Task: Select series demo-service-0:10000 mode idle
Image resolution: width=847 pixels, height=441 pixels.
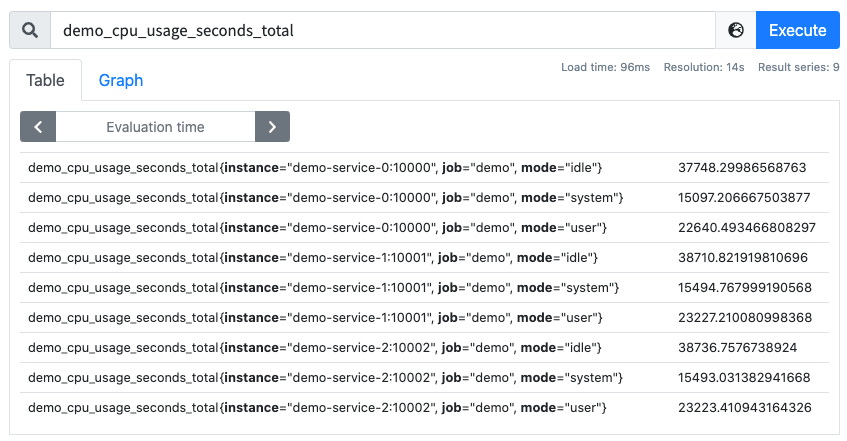Action: coord(315,168)
